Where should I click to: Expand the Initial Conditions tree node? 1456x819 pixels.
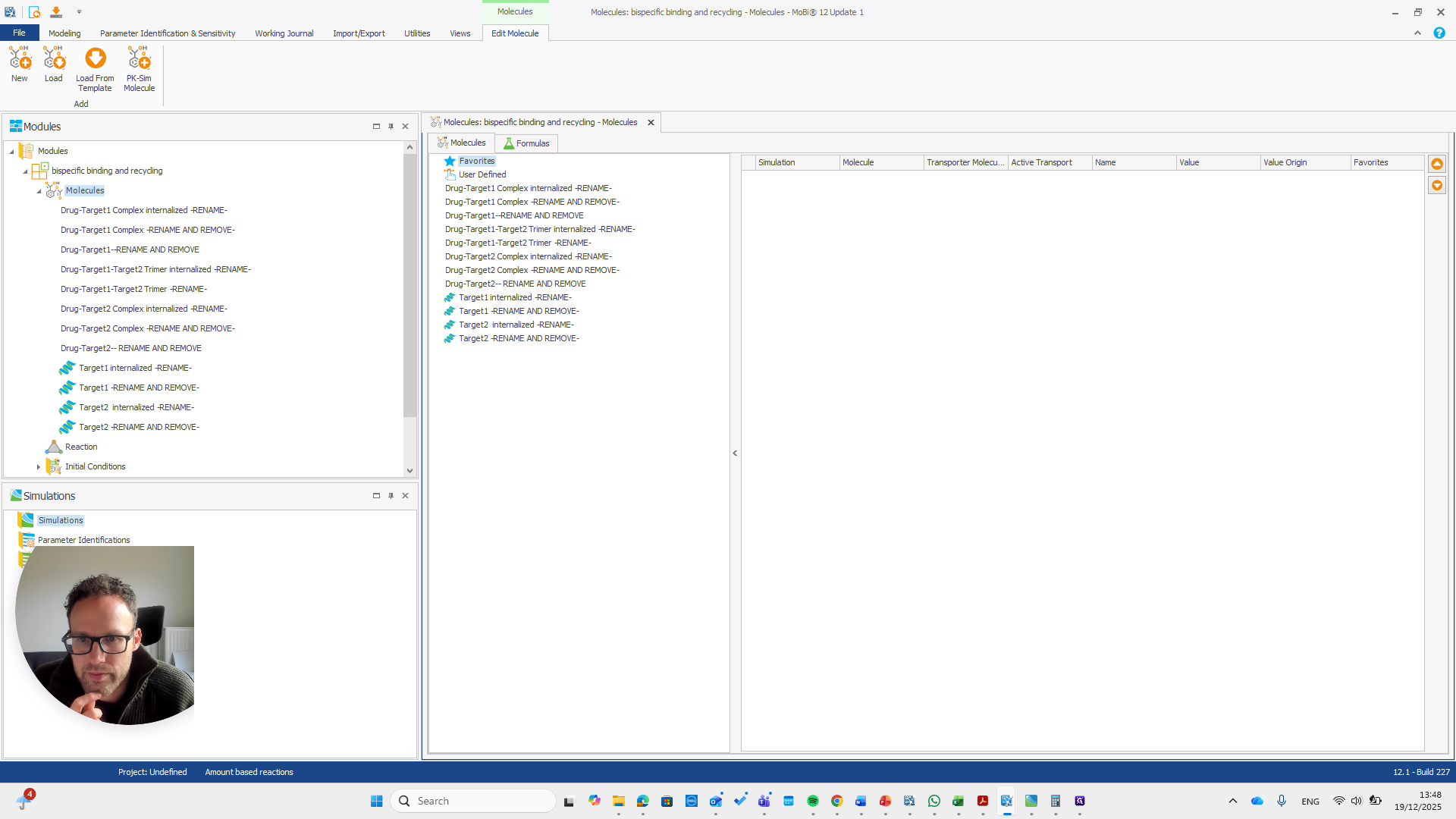pyautogui.click(x=39, y=466)
